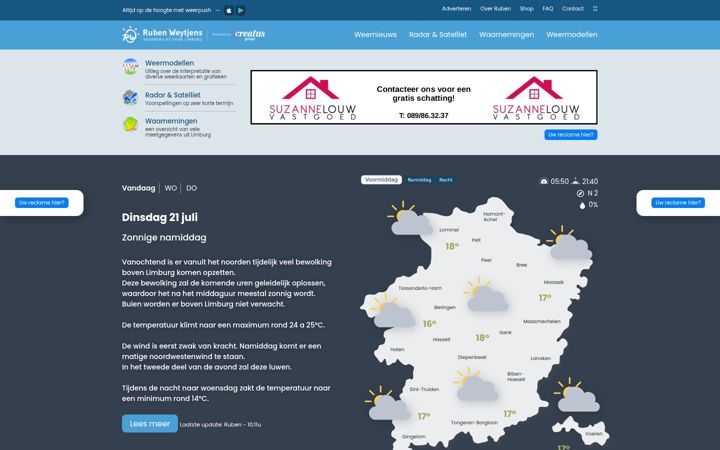Click the sunrise icon beside 05:50

544,181
